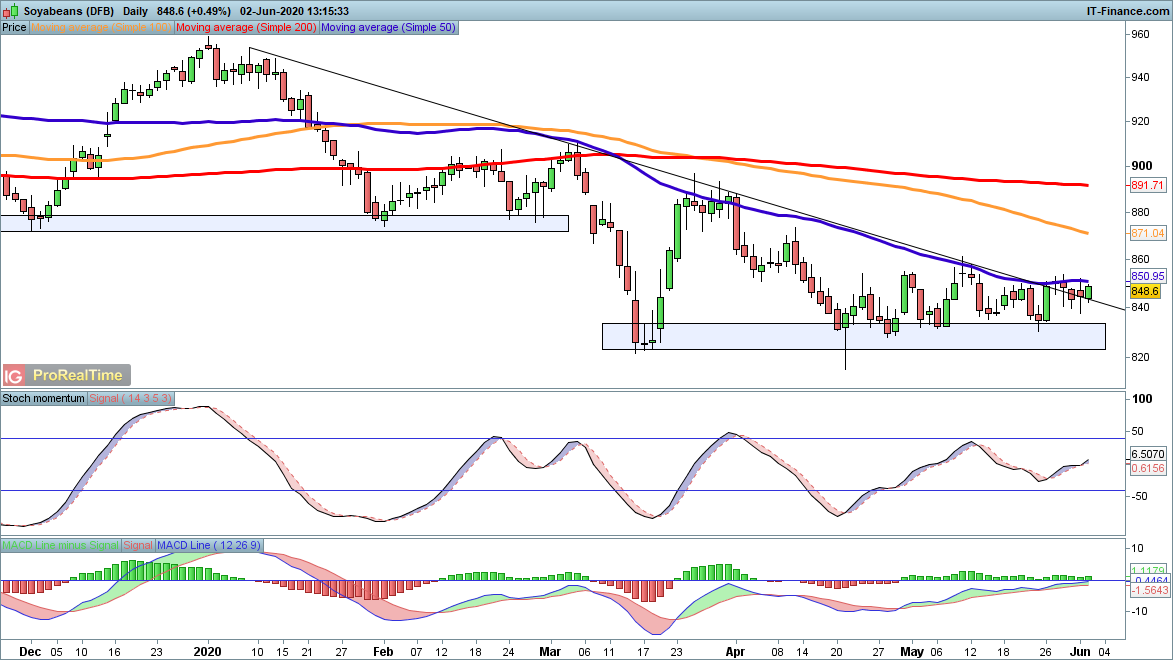
Task: Click the MACD Line (12 26 9) label
Action: [208, 546]
